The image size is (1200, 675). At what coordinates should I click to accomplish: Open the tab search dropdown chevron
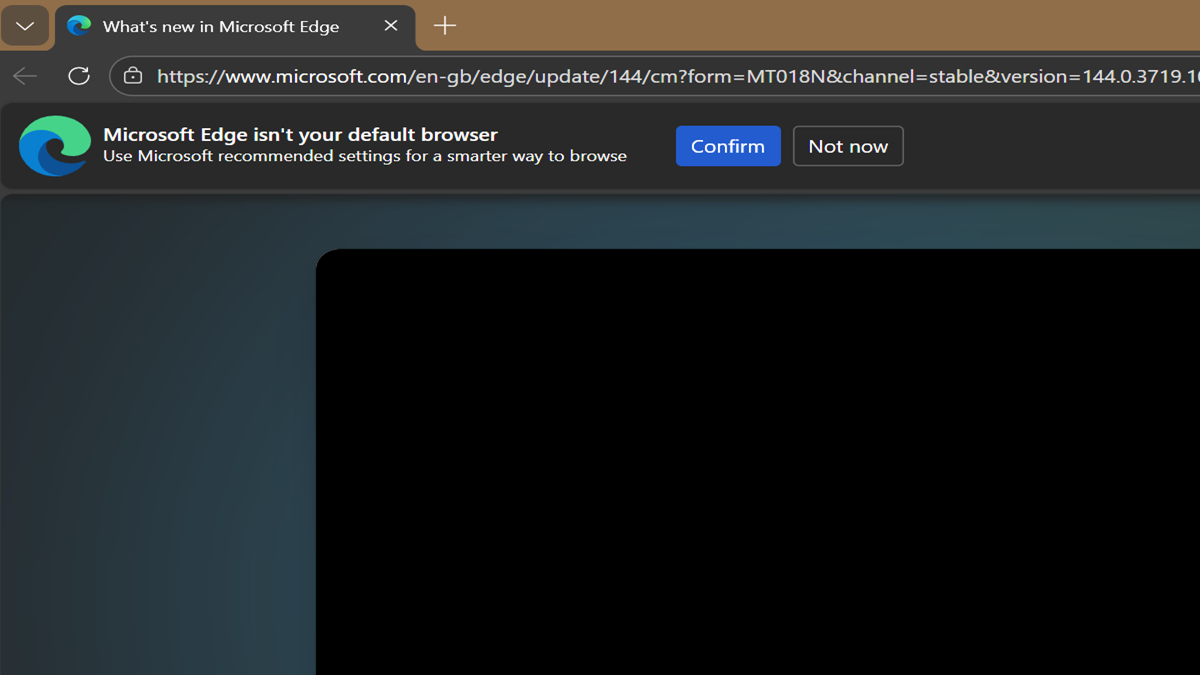(x=25, y=26)
